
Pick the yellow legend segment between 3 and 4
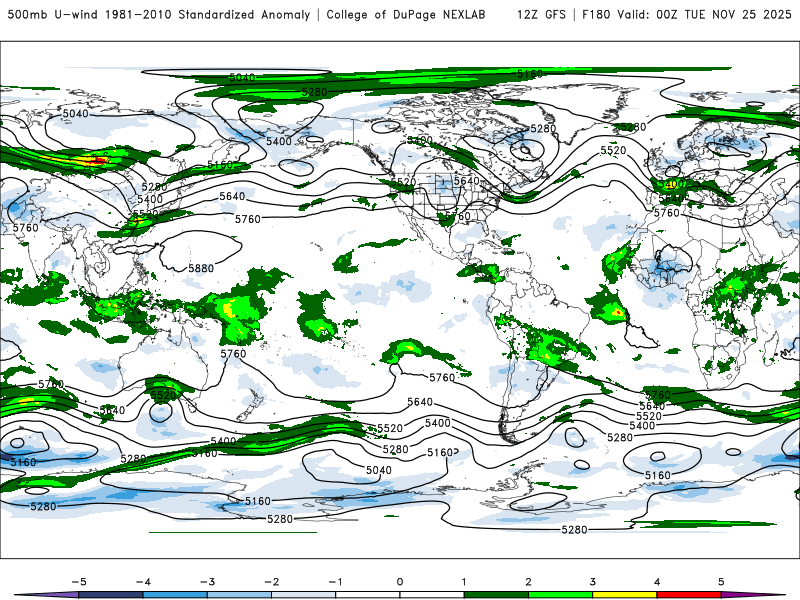pyautogui.click(x=625, y=595)
